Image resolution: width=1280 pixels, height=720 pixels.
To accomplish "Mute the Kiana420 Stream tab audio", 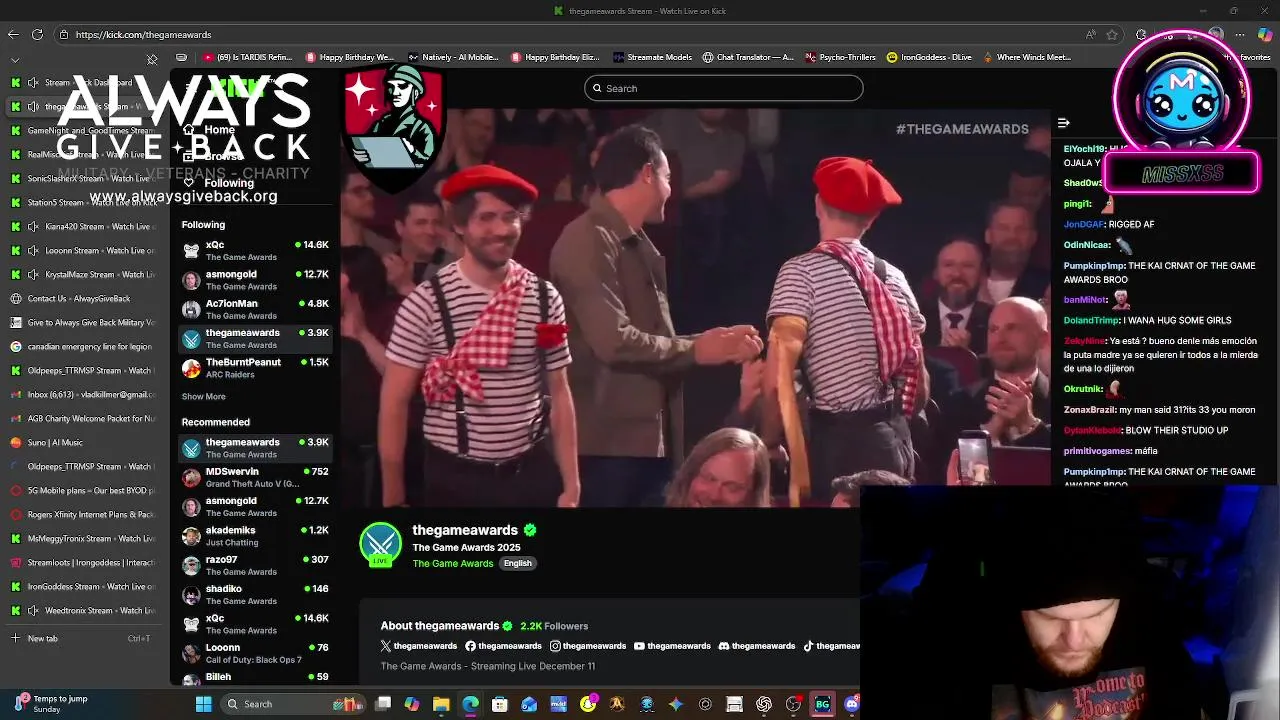I will click(x=34, y=227).
